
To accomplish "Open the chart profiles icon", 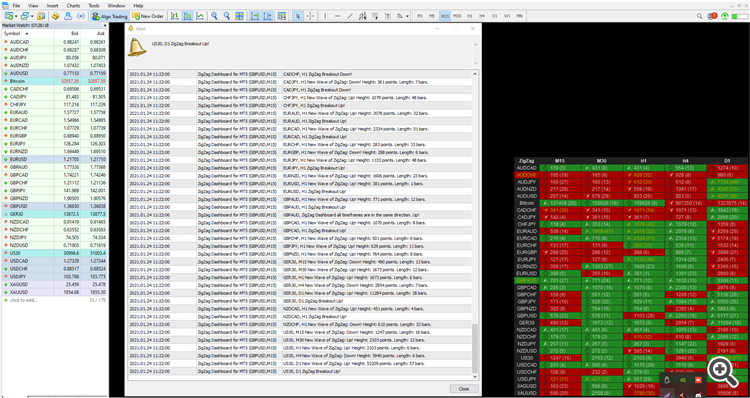I will pos(24,16).
